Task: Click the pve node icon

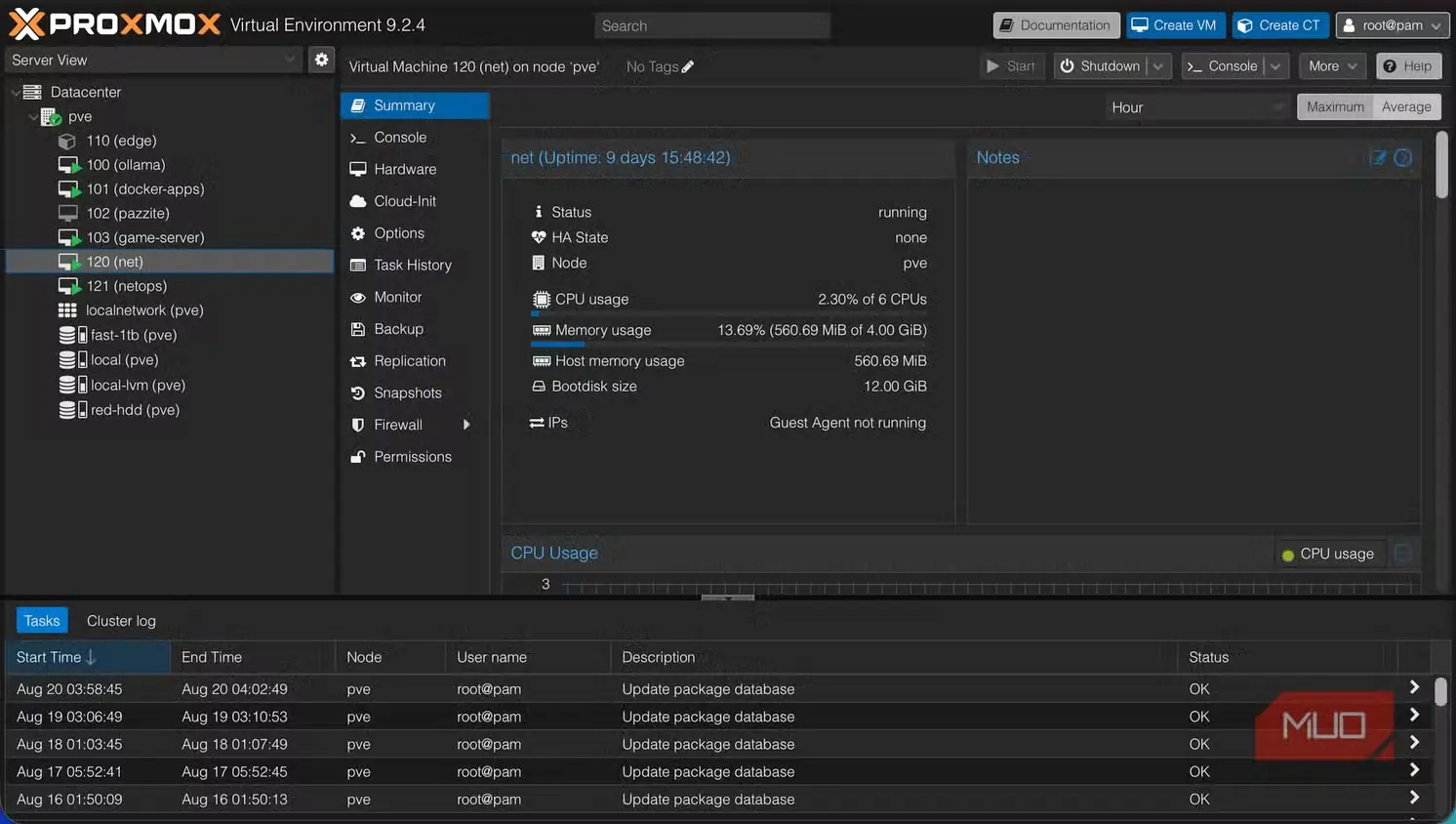Action: coord(52,116)
